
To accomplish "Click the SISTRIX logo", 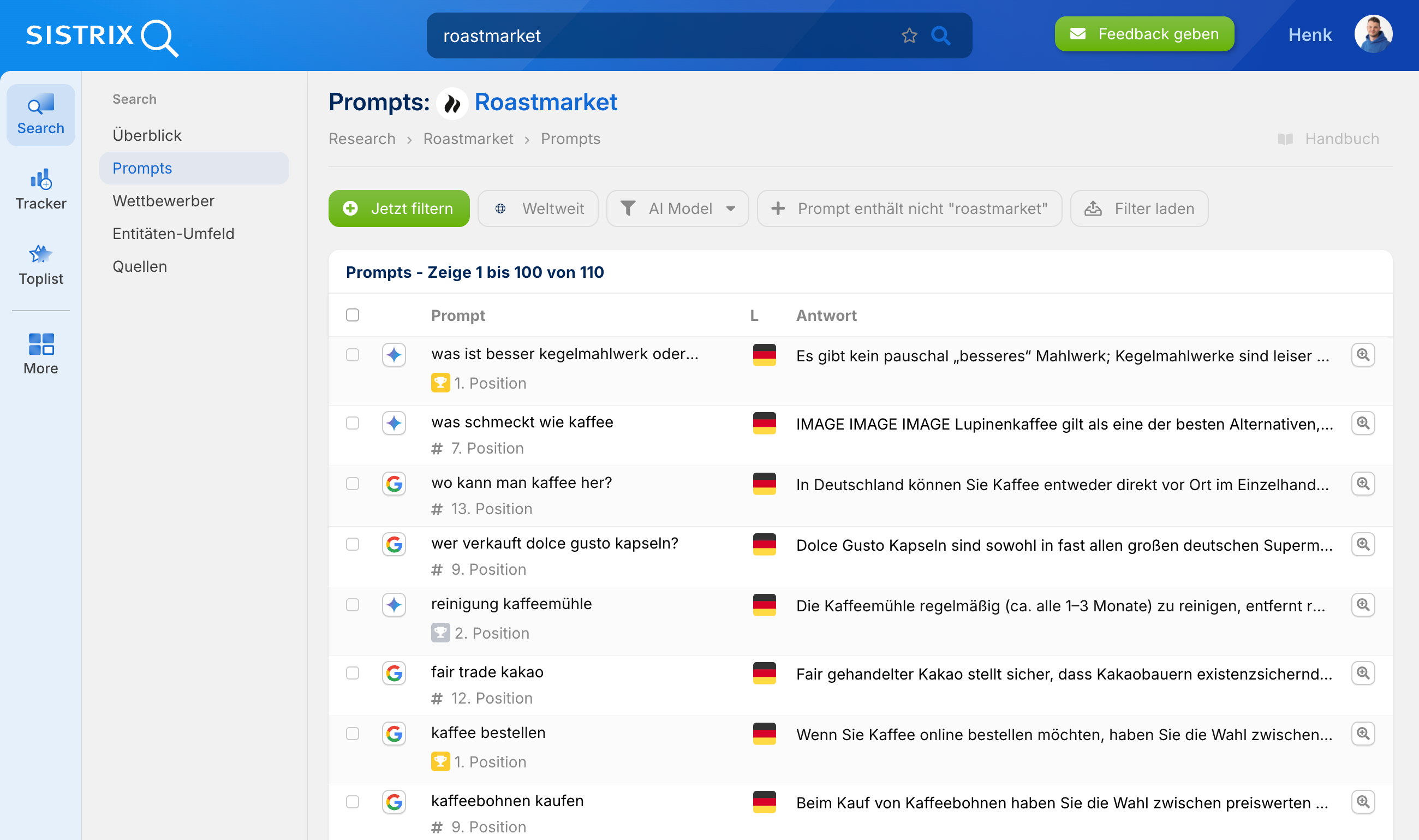I will (100, 37).
